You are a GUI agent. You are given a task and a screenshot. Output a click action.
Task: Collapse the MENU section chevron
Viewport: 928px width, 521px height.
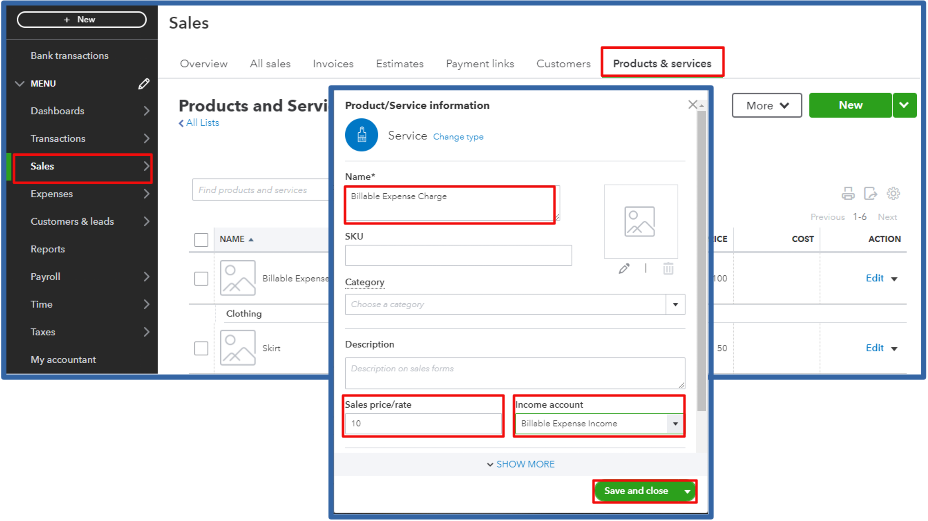20,84
